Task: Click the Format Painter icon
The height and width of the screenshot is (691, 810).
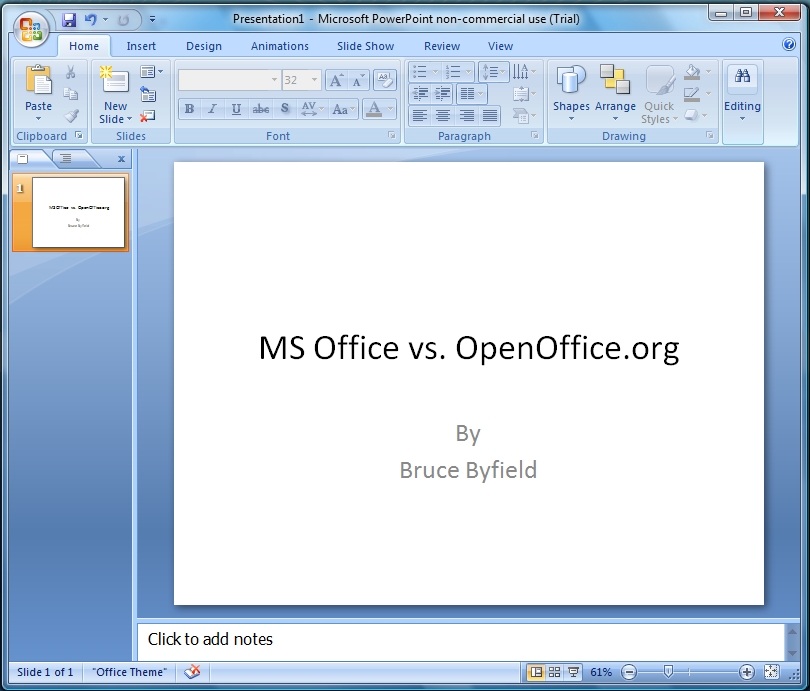Action: [x=70, y=114]
